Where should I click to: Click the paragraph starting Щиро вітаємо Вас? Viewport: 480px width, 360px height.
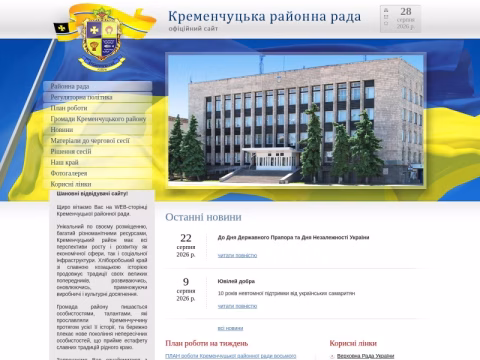(x=102, y=210)
